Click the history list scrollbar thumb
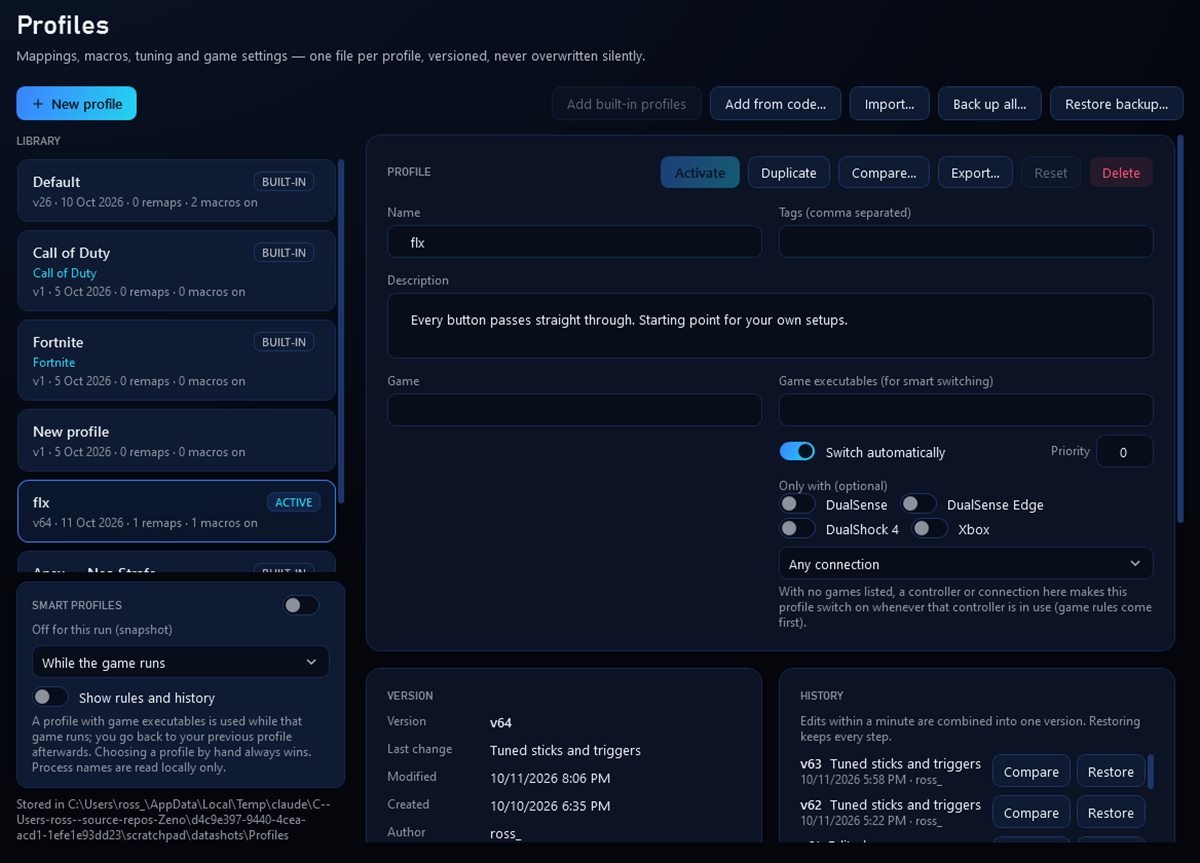This screenshot has width=1200, height=863. pos(1151,772)
